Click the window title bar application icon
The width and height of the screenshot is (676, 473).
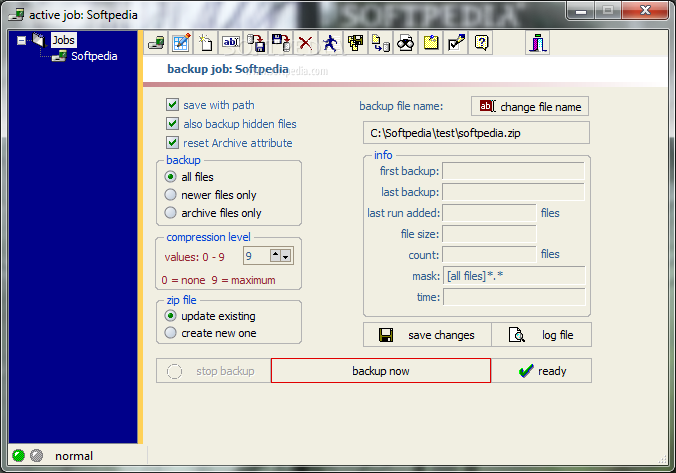(x=16, y=15)
